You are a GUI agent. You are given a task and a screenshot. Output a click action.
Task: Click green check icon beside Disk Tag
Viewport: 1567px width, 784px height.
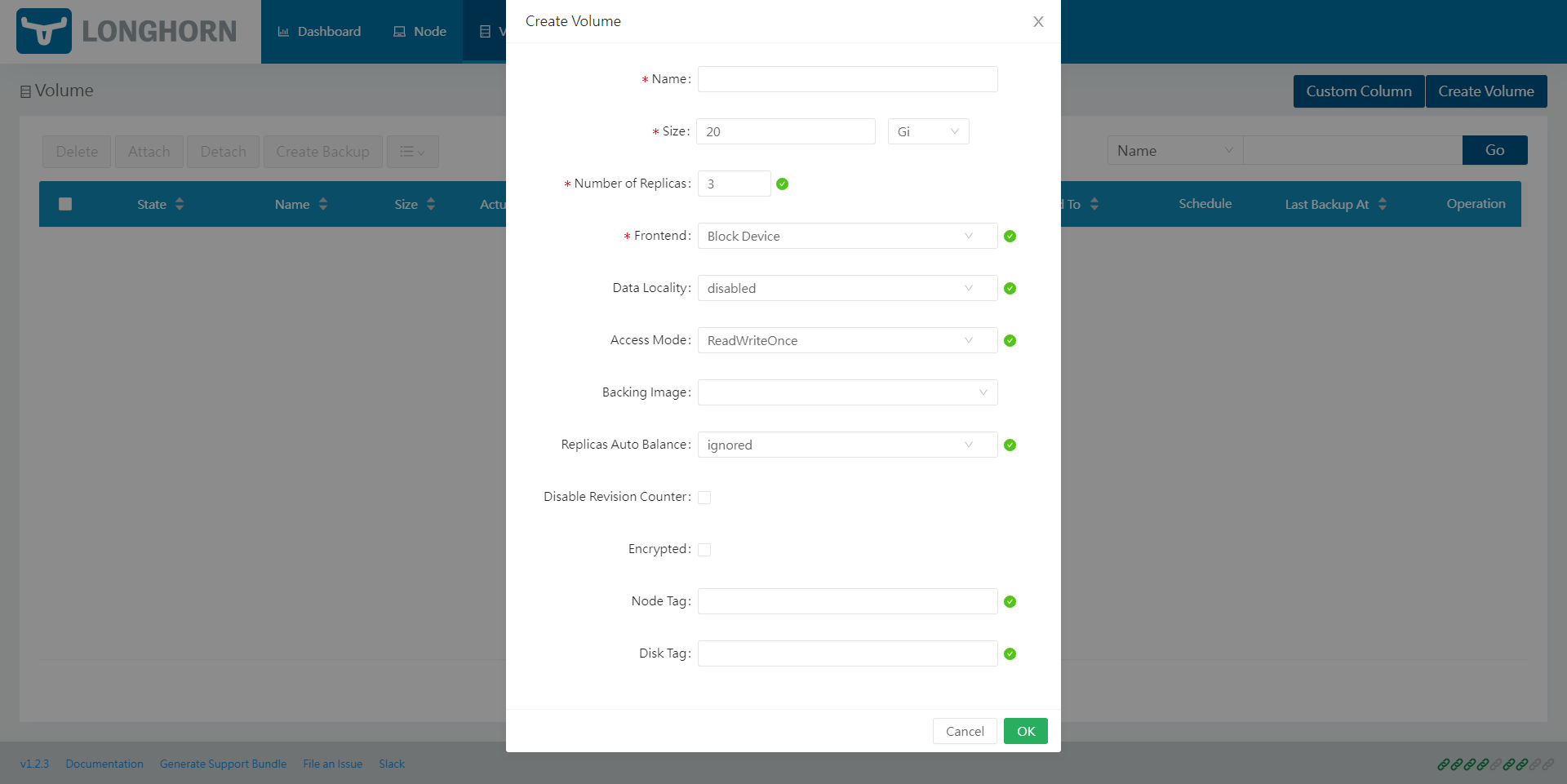1010,654
